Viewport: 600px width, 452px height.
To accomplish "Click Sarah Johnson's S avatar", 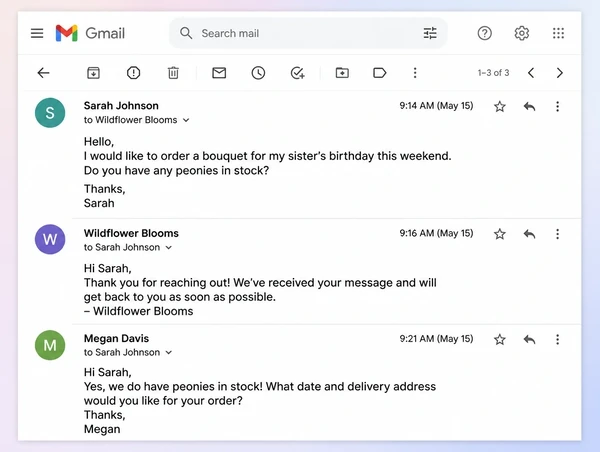I will (x=50, y=113).
